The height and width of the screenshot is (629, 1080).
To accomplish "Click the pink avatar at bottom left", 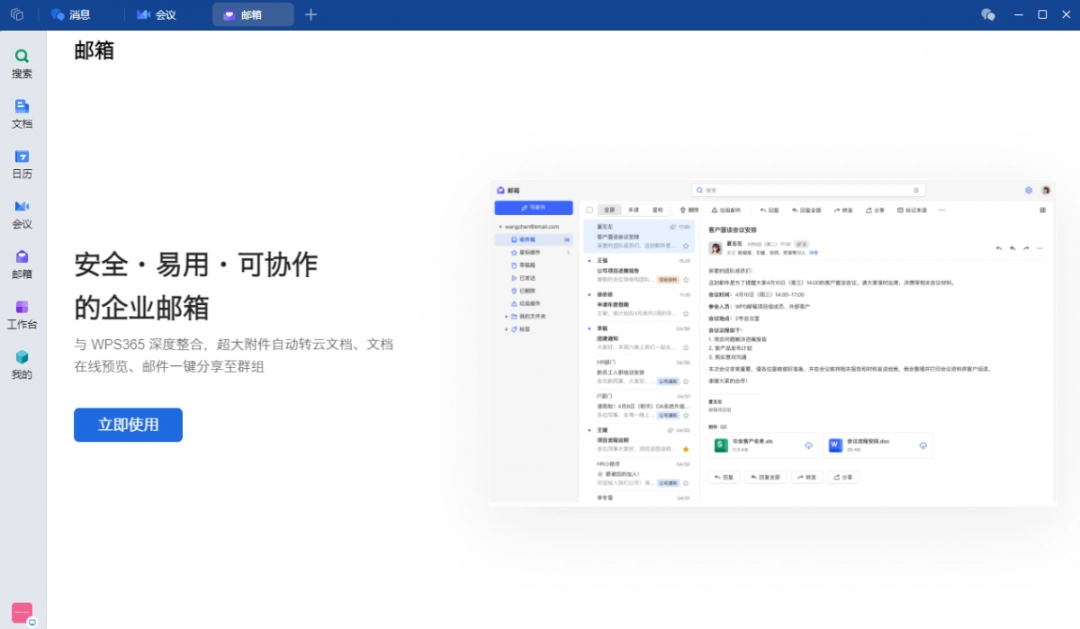I will (22, 611).
